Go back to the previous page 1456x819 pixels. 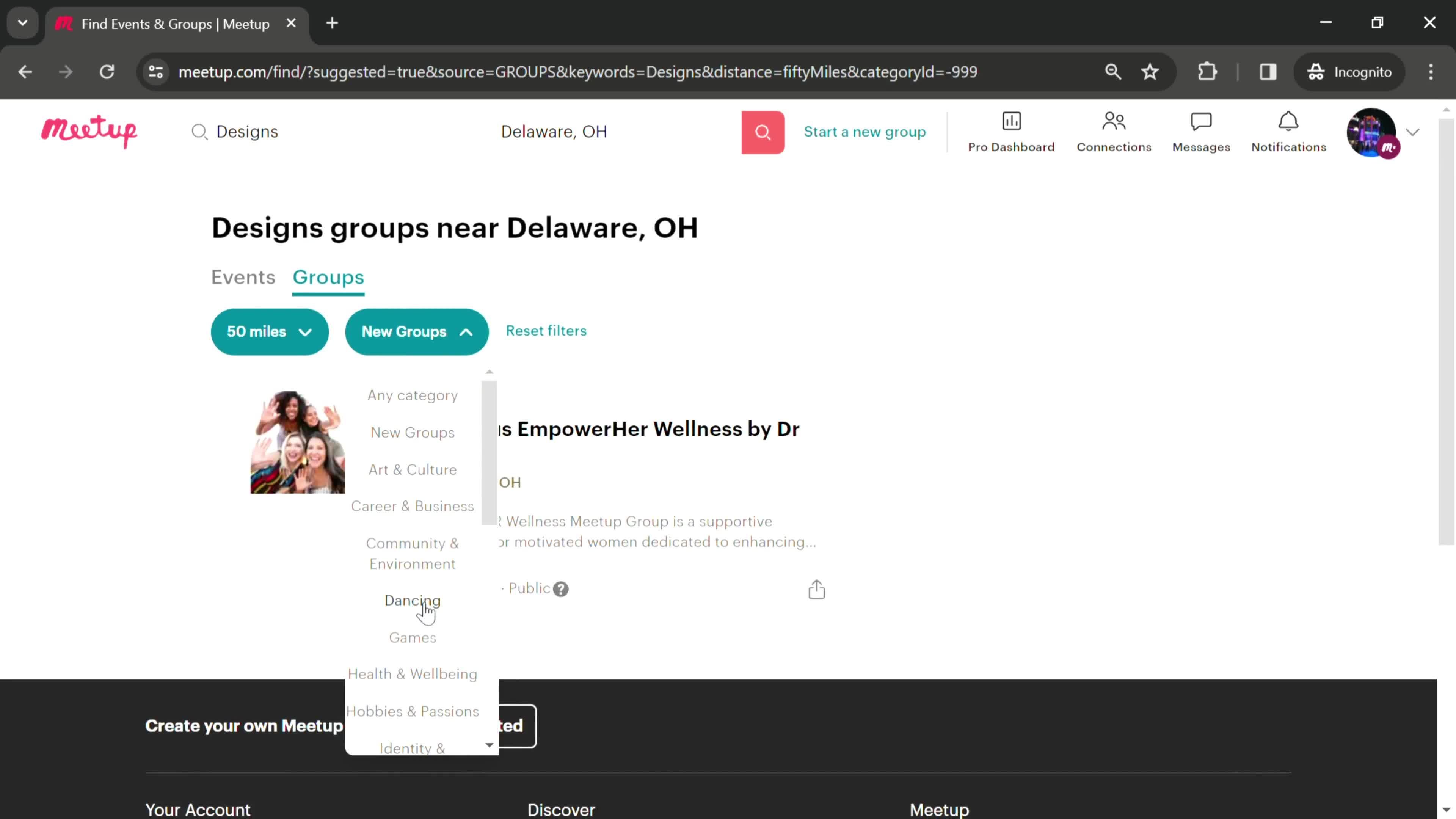point(25,72)
